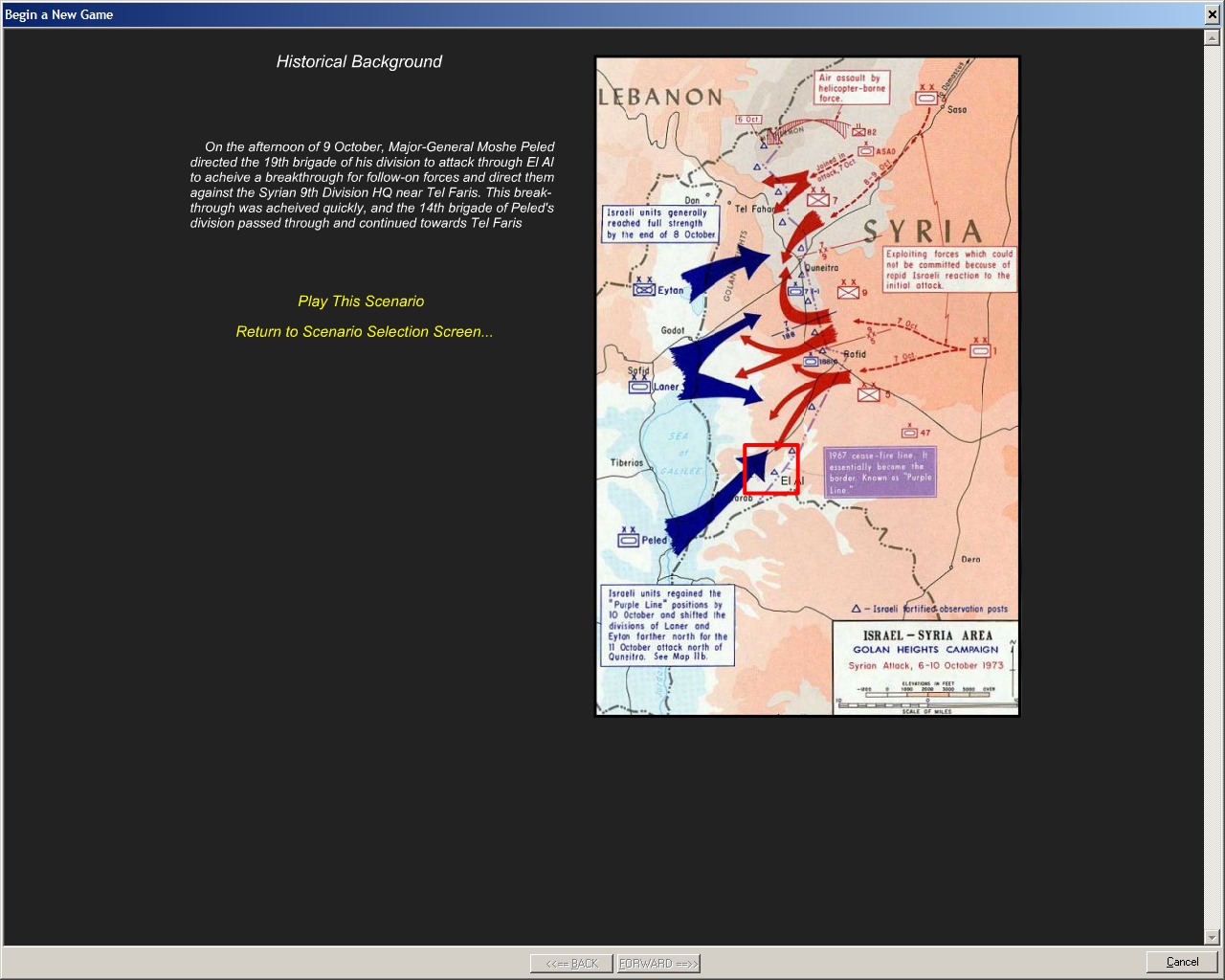Click the ASAD armored unit symbol
Image resolution: width=1225 pixels, height=980 pixels.
[x=866, y=151]
